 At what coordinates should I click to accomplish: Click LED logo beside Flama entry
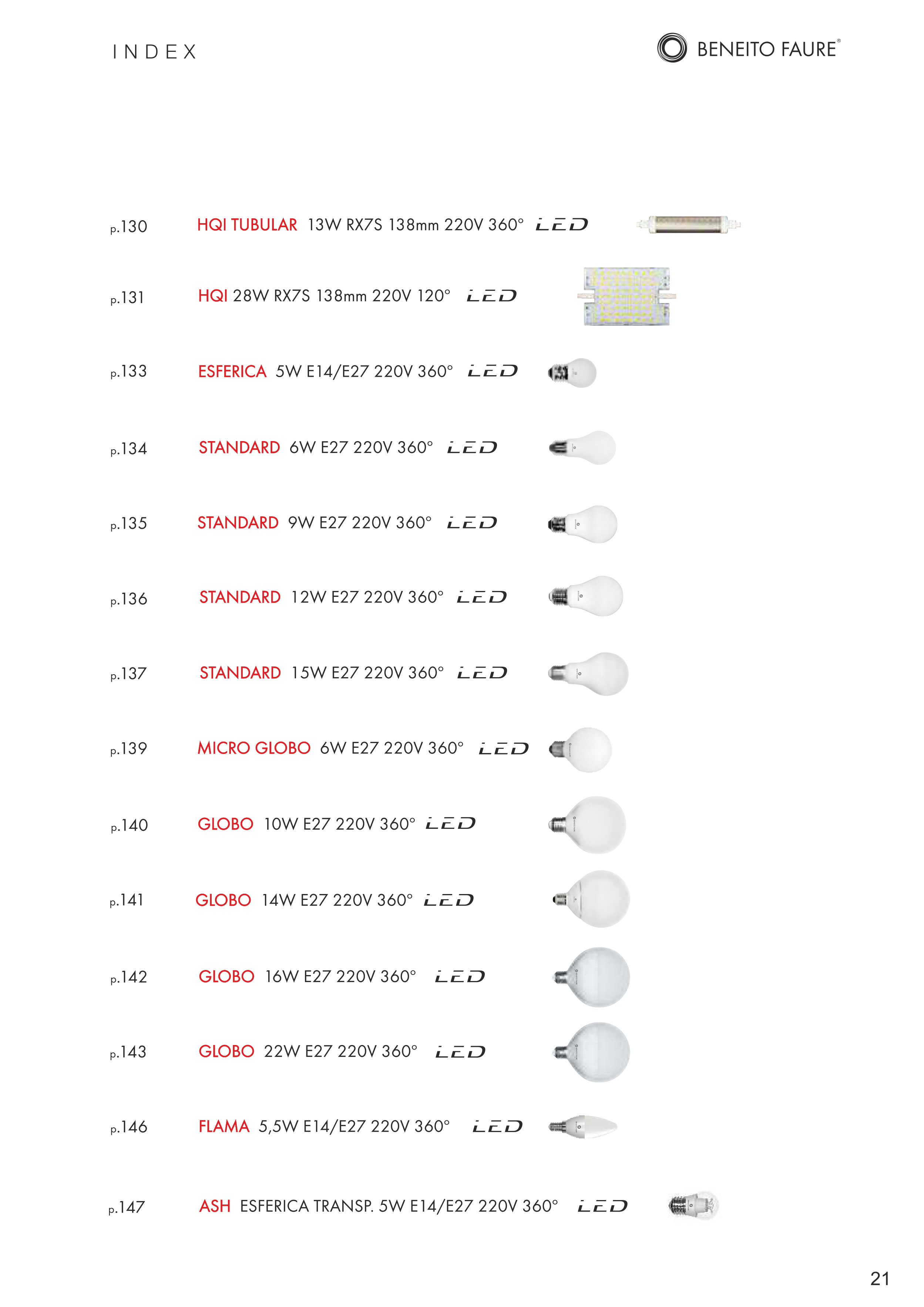click(x=497, y=1126)
